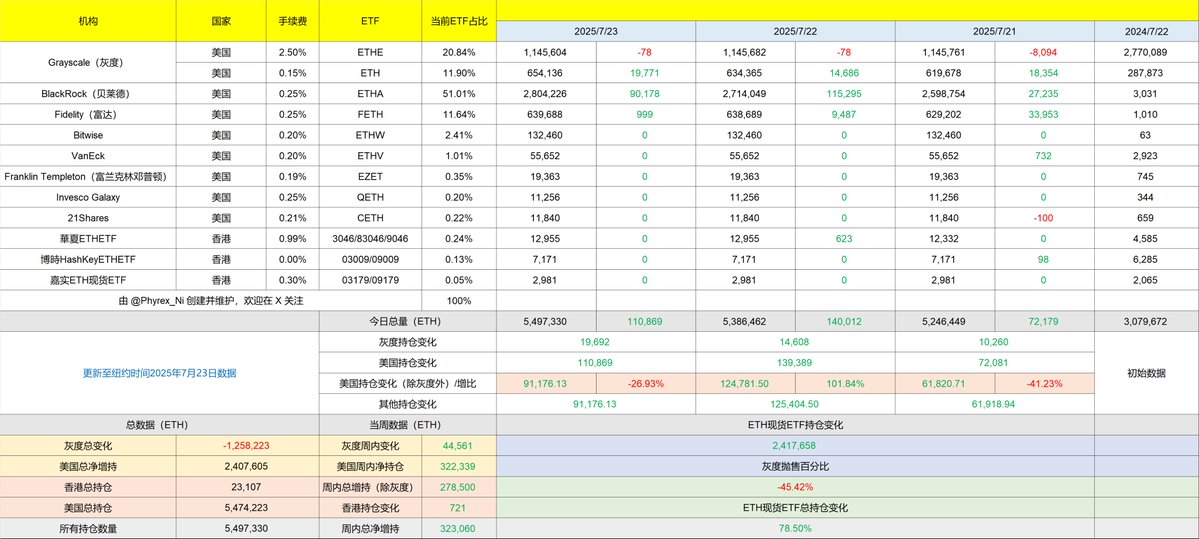
Task: Select the 2025/7/22 date header
Action: 794,31
